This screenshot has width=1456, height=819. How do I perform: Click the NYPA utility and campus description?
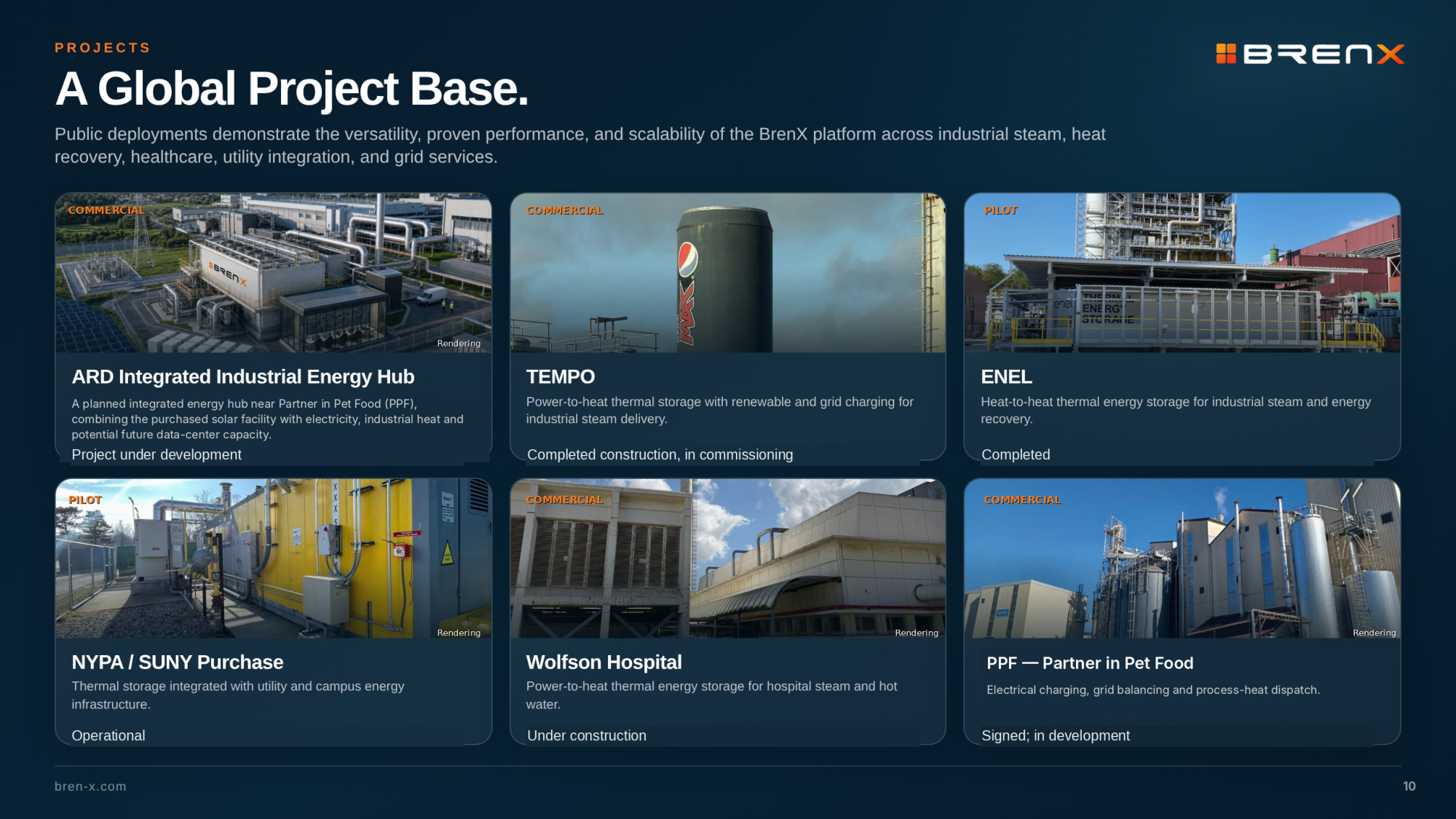click(x=237, y=695)
